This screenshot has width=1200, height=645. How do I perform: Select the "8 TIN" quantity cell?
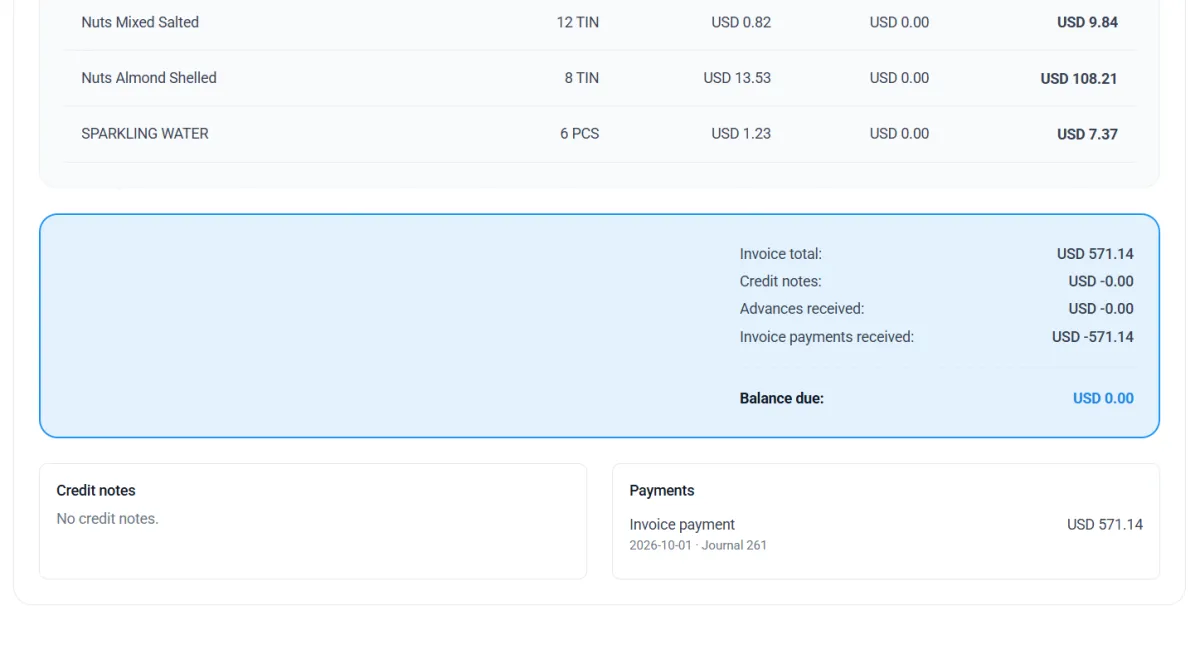pyautogui.click(x=582, y=78)
